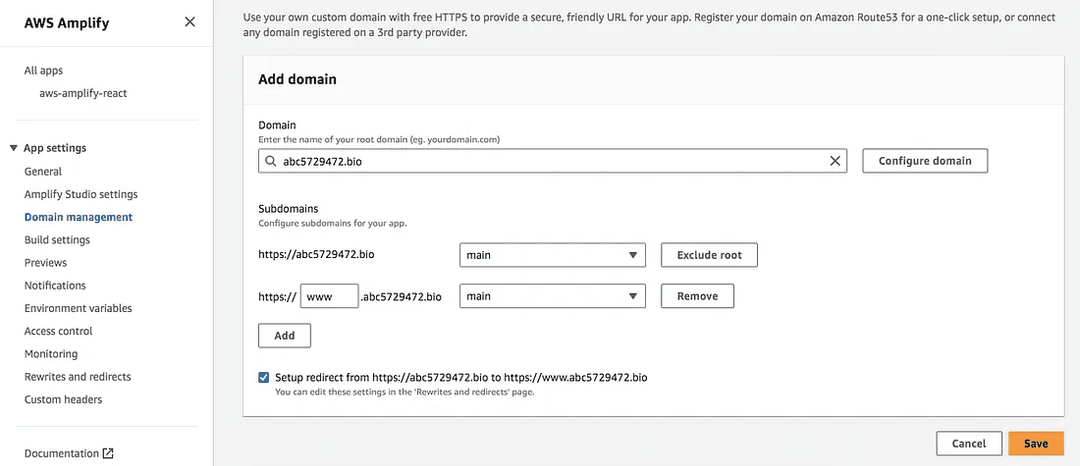Cancel adding the domain
Screen dimensions: 1080x466
pyautogui.click(x=968, y=444)
